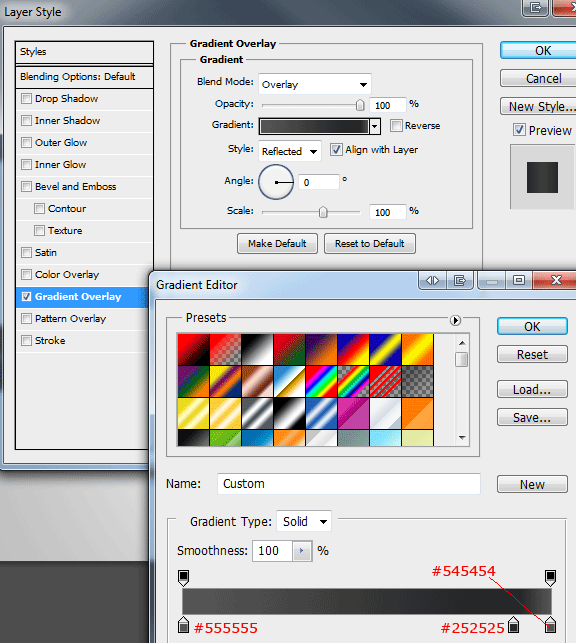Open the Style Reflected dropdown
Viewport: 576px width, 643px height.
(289, 151)
